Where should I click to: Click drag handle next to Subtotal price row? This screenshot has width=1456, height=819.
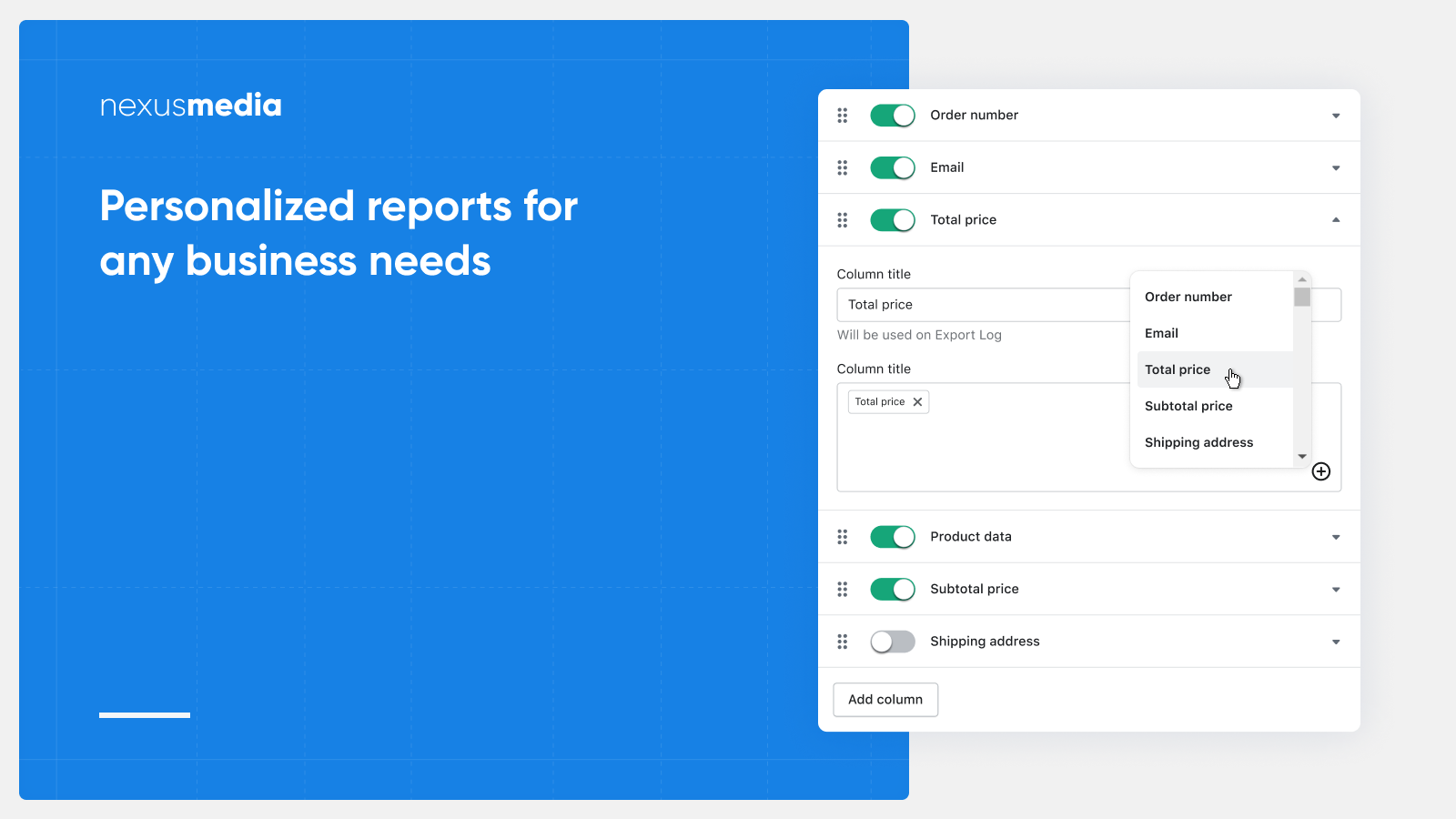pyautogui.click(x=843, y=590)
